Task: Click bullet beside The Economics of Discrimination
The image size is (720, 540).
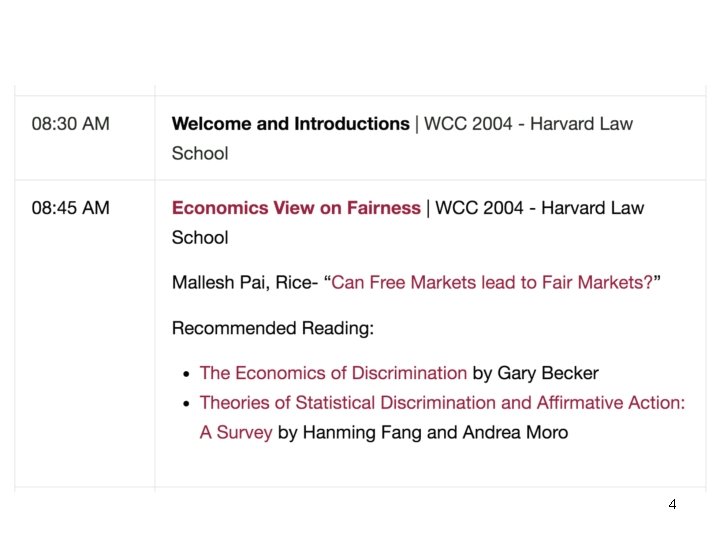Action: pyautogui.click(x=185, y=374)
